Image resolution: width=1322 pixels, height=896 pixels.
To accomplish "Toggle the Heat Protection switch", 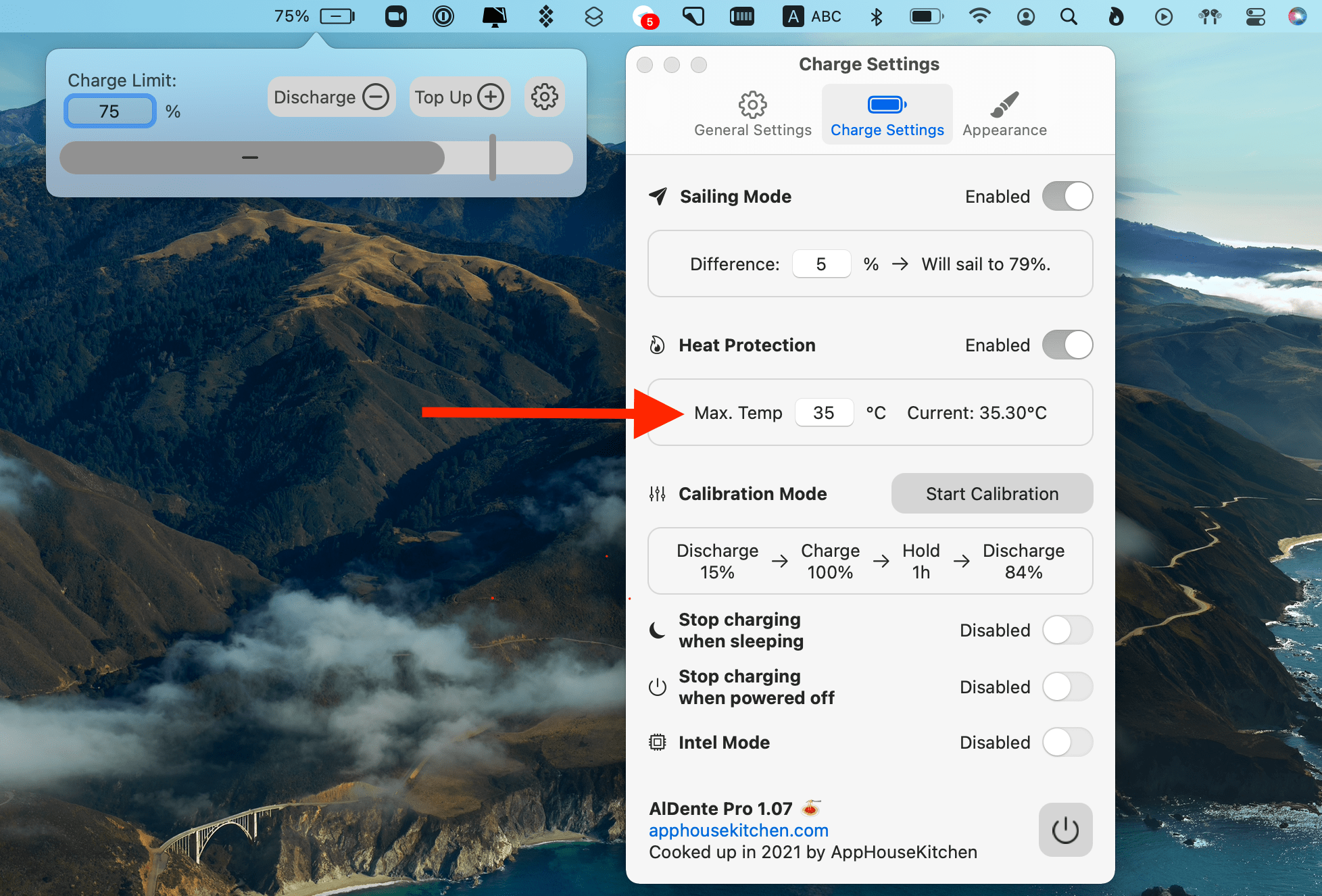I will click(1068, 345).
